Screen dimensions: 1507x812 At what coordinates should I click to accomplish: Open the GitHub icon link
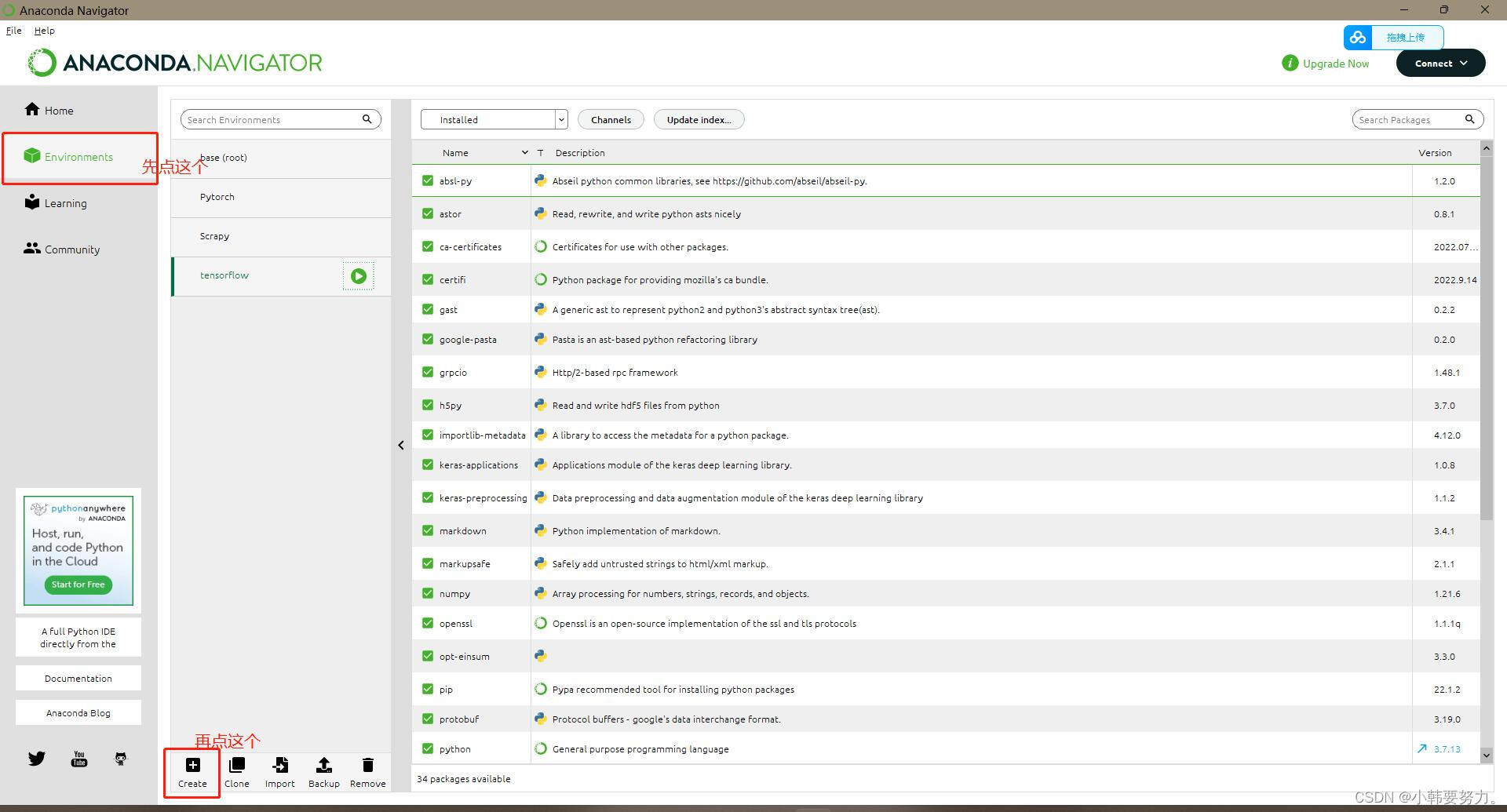pos(120,759)
